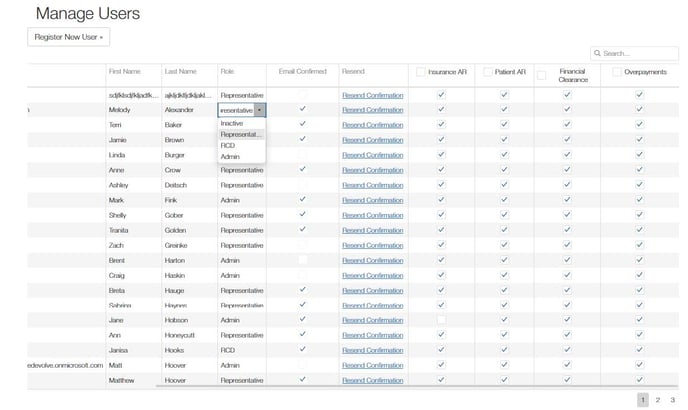Check Insurance AR box for Jane Hobson

coord(441,320)
